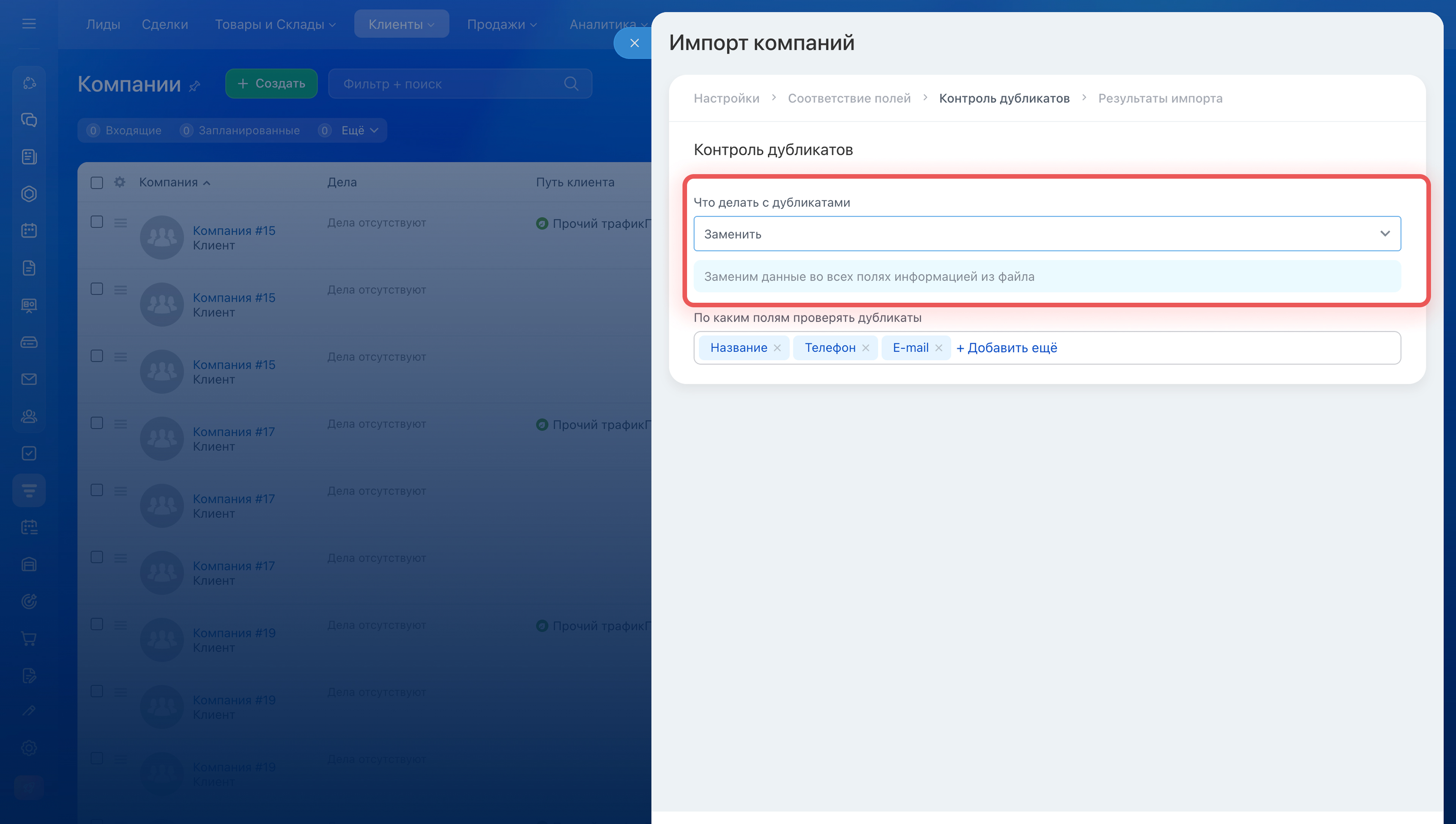Click the search magnifier icon
Screen dimensions: 1456x824
point(571,84)
